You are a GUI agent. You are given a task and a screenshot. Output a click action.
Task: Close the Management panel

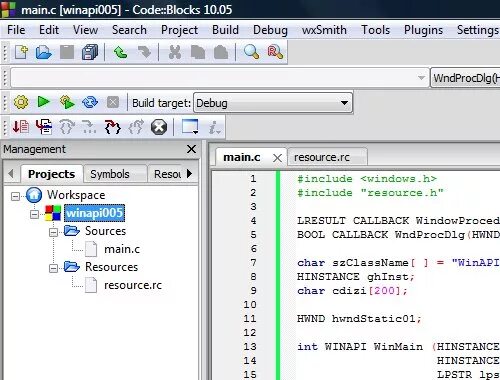click(191, 149)
